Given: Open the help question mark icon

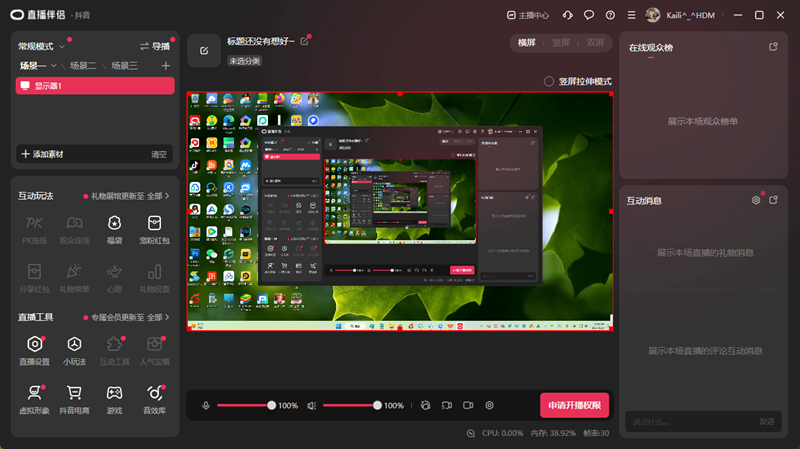Looking at the screenshot, I should tap(610, 15).
